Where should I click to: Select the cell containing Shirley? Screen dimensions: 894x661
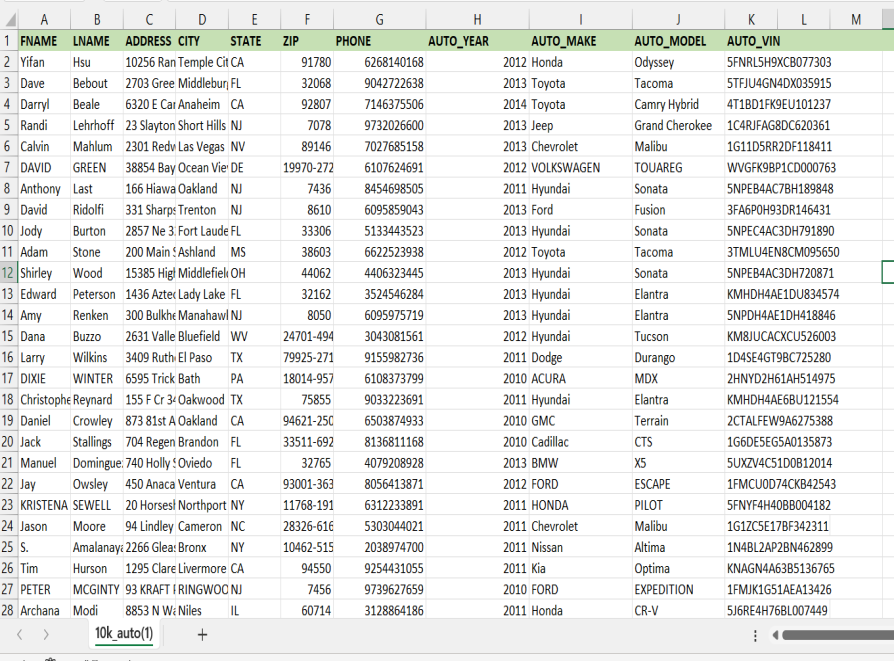(44, 273)
